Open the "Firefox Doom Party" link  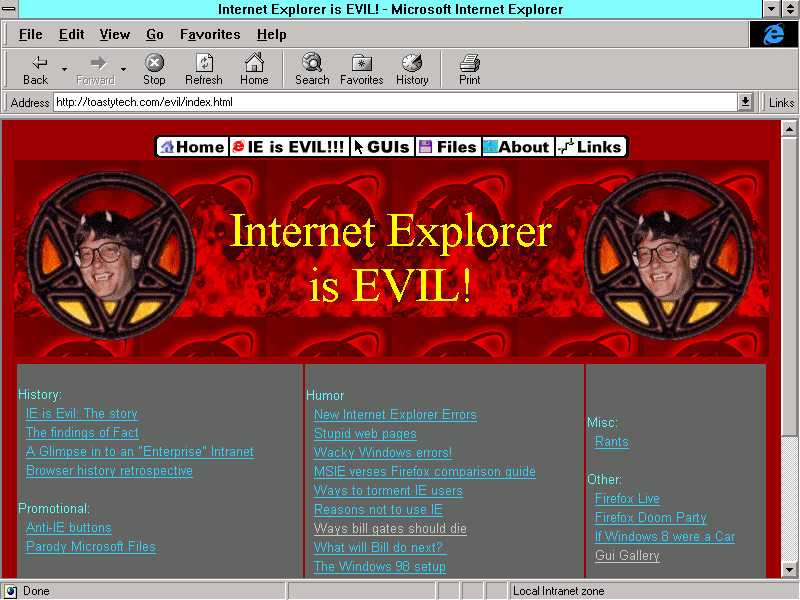651,517
